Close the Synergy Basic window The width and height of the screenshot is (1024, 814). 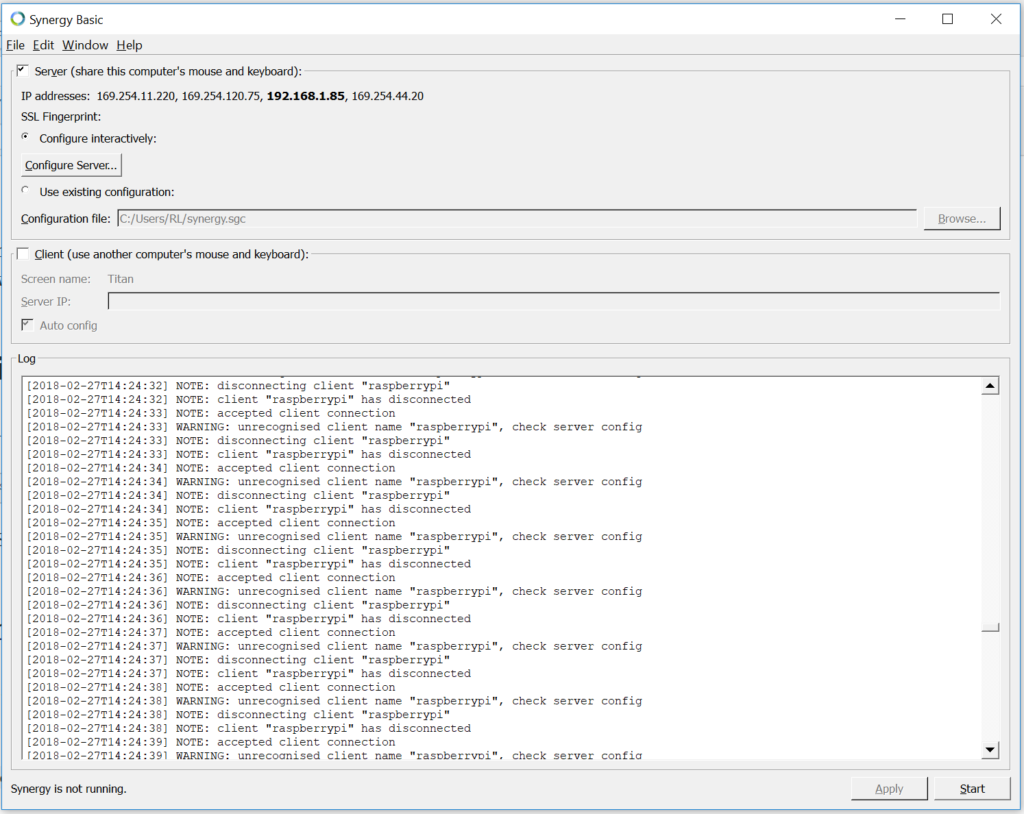996,19
